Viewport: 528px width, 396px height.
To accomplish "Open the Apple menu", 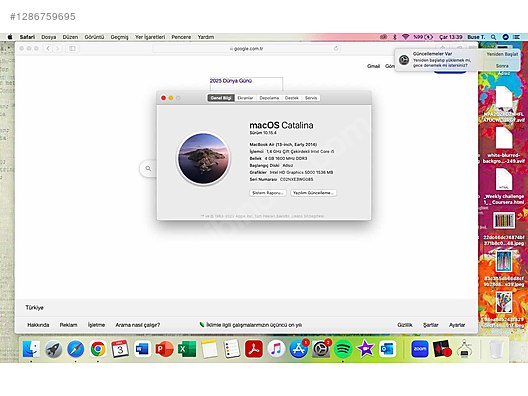I will click(10, 37).
